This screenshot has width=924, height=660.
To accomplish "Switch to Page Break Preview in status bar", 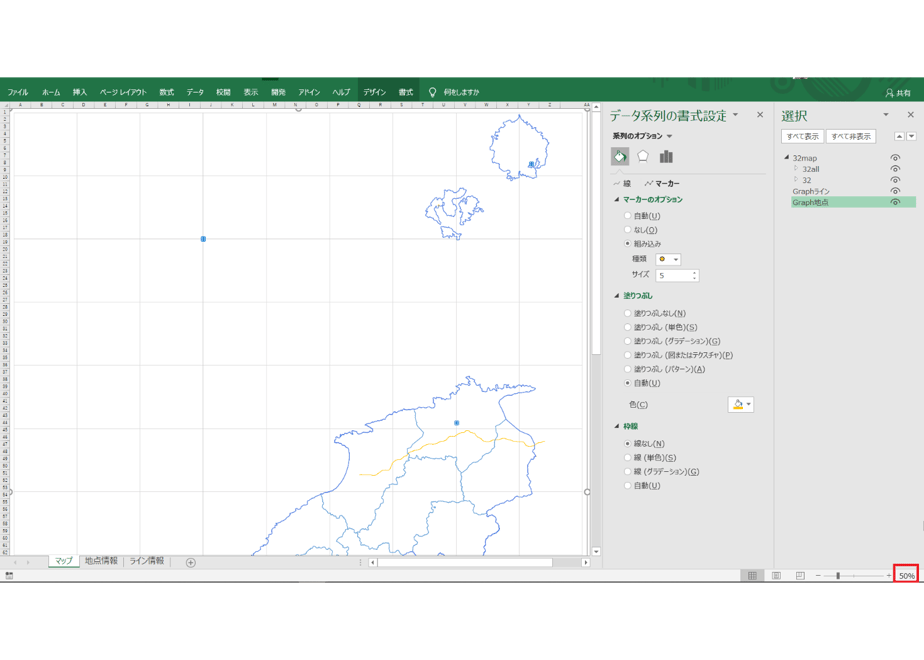I will pos(800,576).
